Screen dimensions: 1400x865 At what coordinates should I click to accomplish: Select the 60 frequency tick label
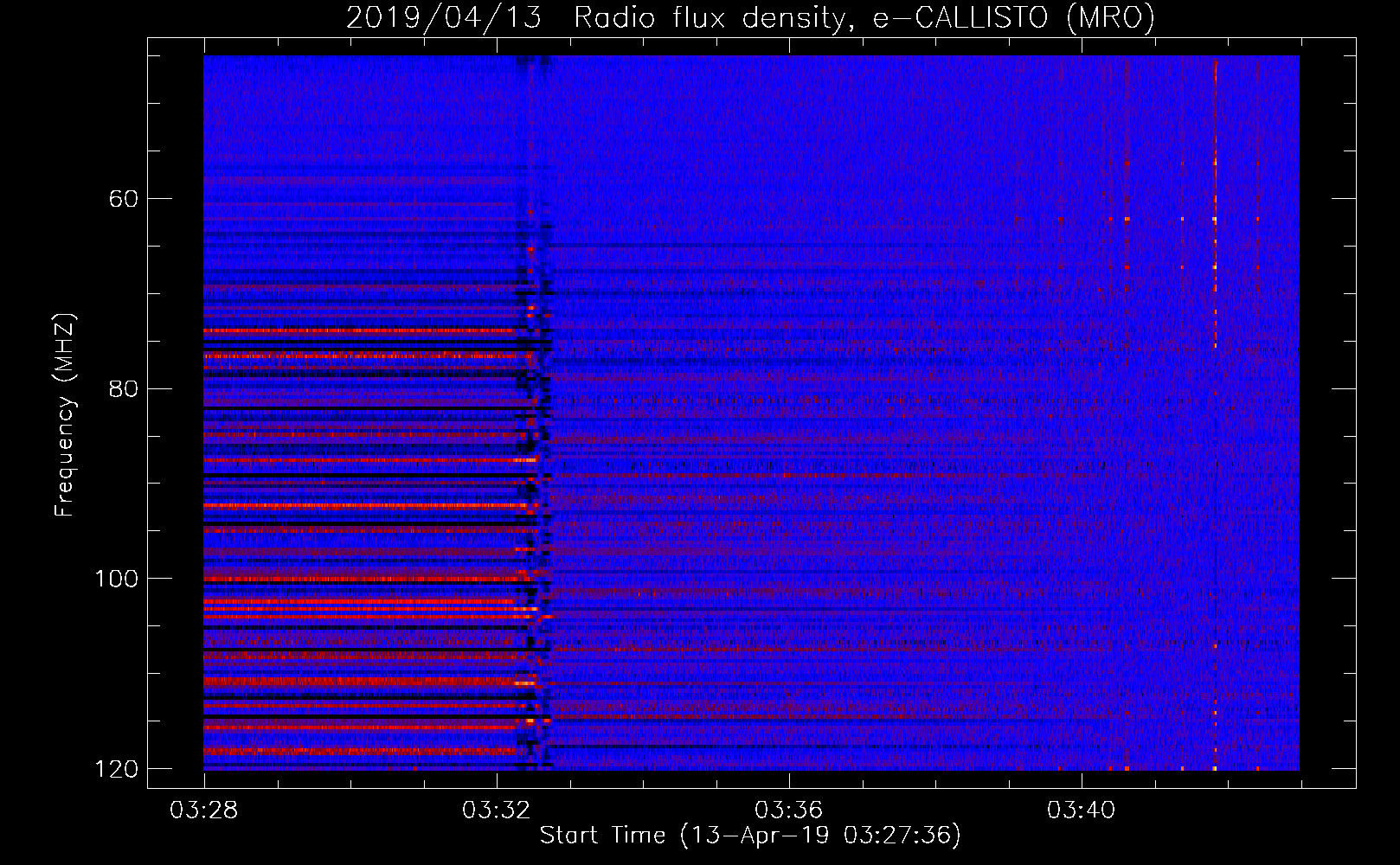(x=124, y=199)
